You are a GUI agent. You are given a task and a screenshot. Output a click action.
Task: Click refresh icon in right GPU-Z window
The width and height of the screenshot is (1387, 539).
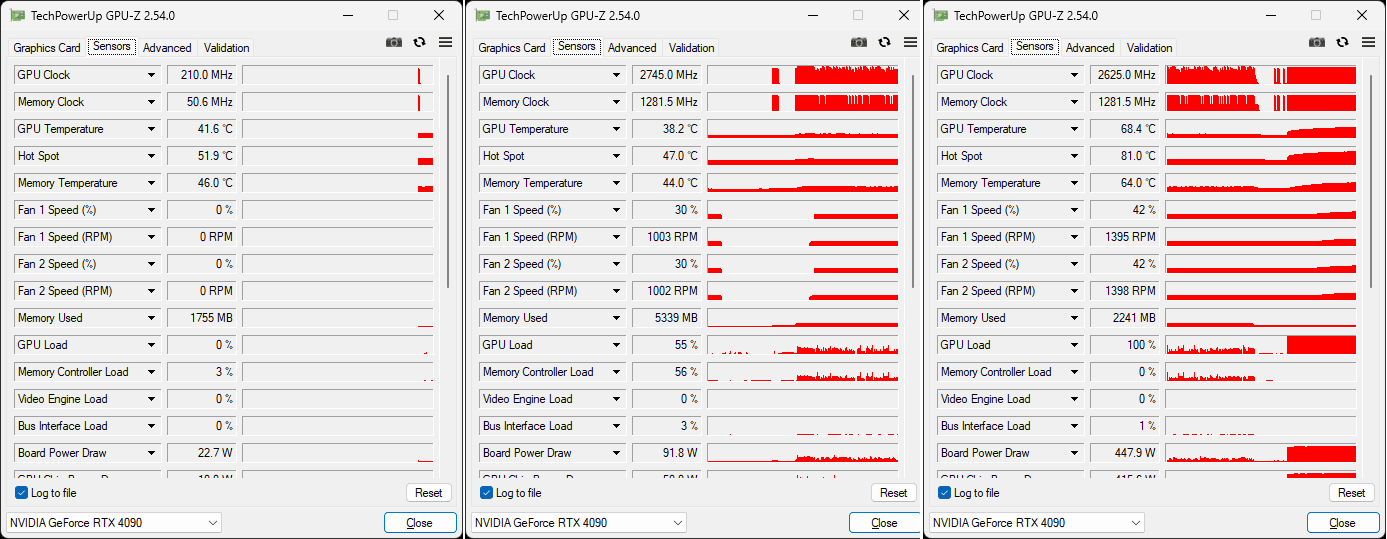tap(1342, 42)
